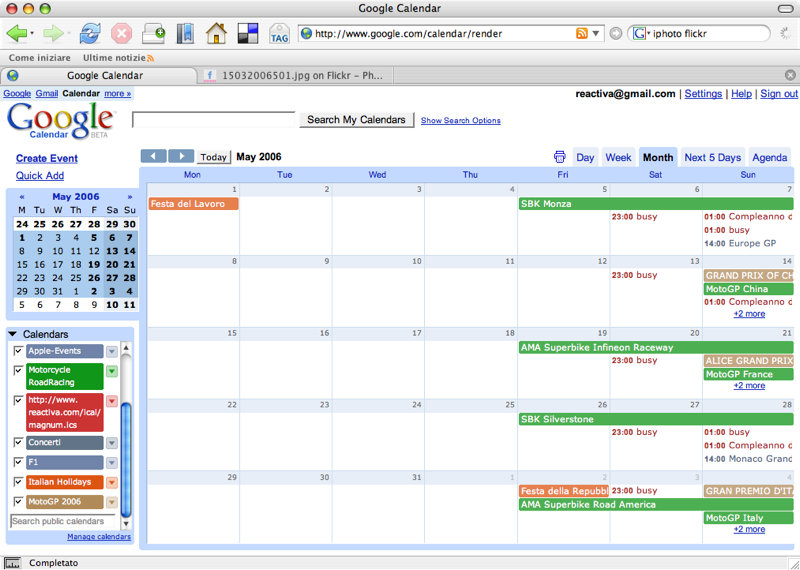Switch to Next 5 Days view

point(713,157)
